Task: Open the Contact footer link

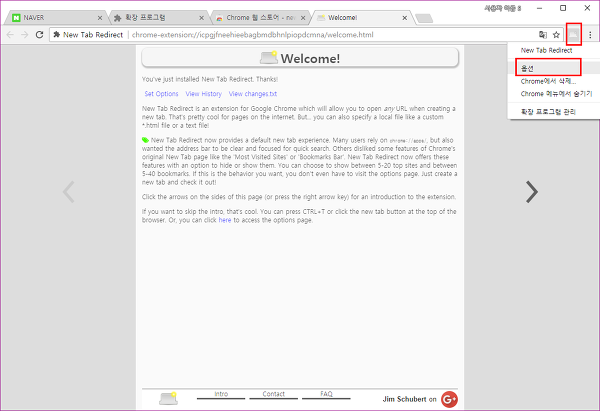Action: (273, 394)
